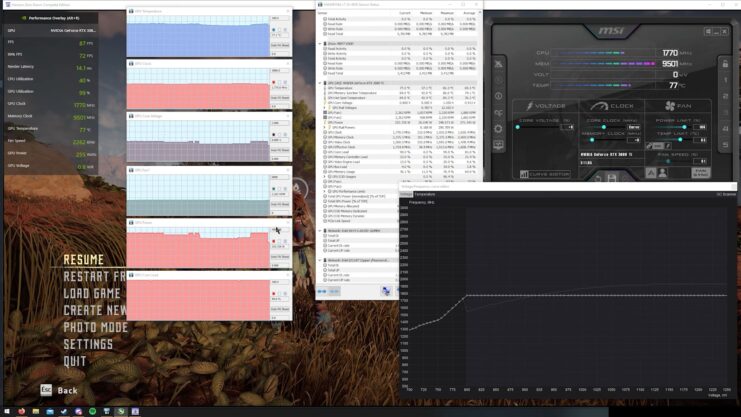
Task: Select profile slot 5 in Afterburner
Action: coord(725,145)
